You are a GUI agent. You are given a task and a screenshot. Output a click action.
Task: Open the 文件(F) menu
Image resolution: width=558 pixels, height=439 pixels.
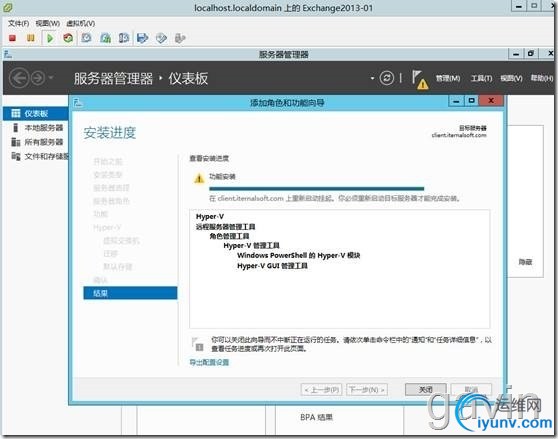pos(19,23)
